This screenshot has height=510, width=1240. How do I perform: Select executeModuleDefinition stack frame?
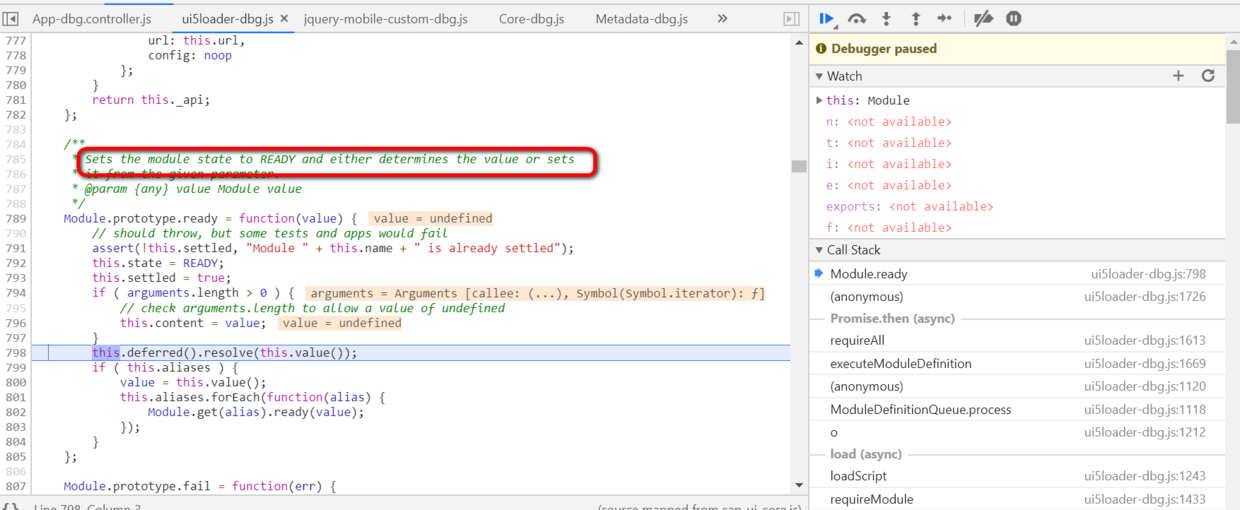tap(1017, 364)
